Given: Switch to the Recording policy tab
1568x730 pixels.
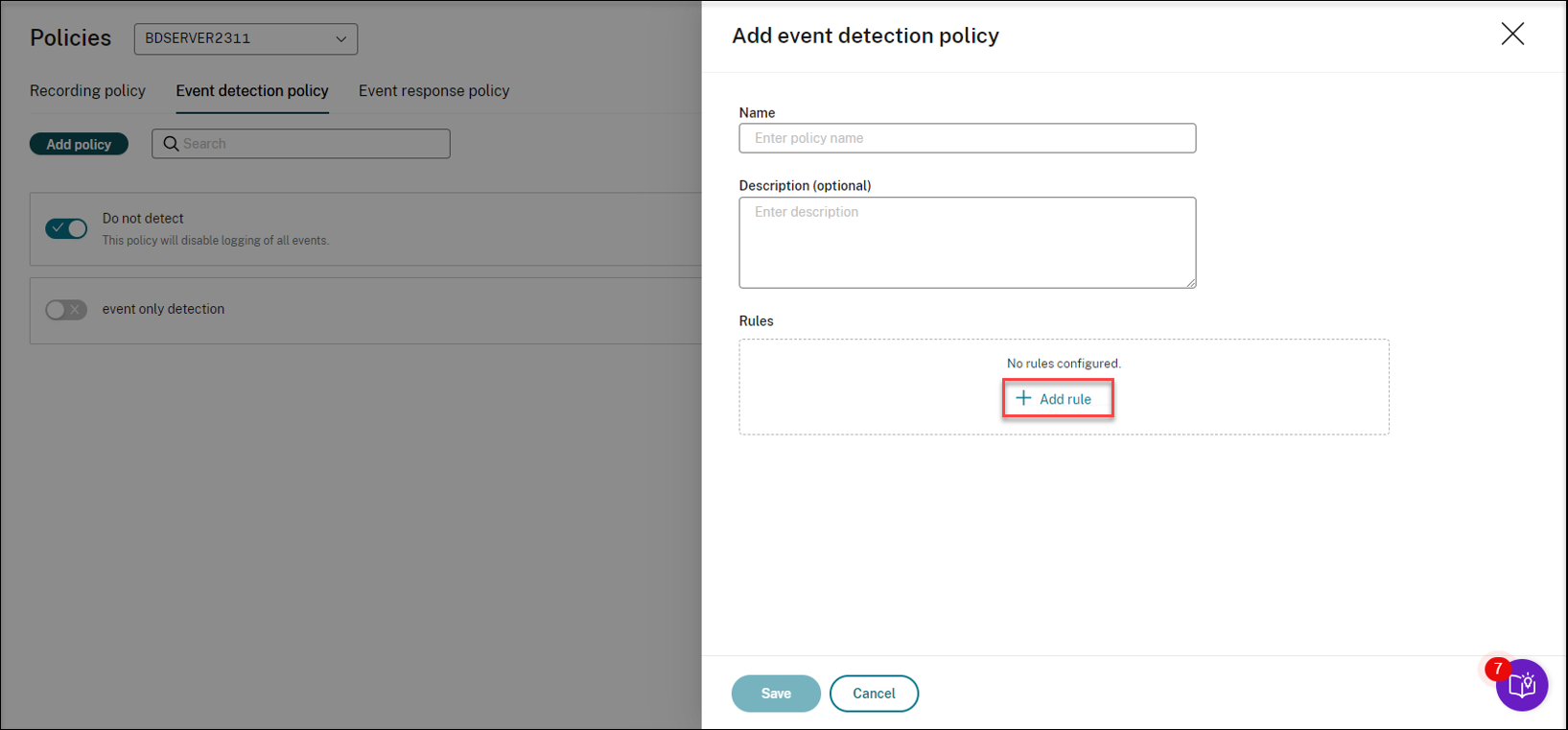Looking at the screenshot, I should (x=87, y=91).
